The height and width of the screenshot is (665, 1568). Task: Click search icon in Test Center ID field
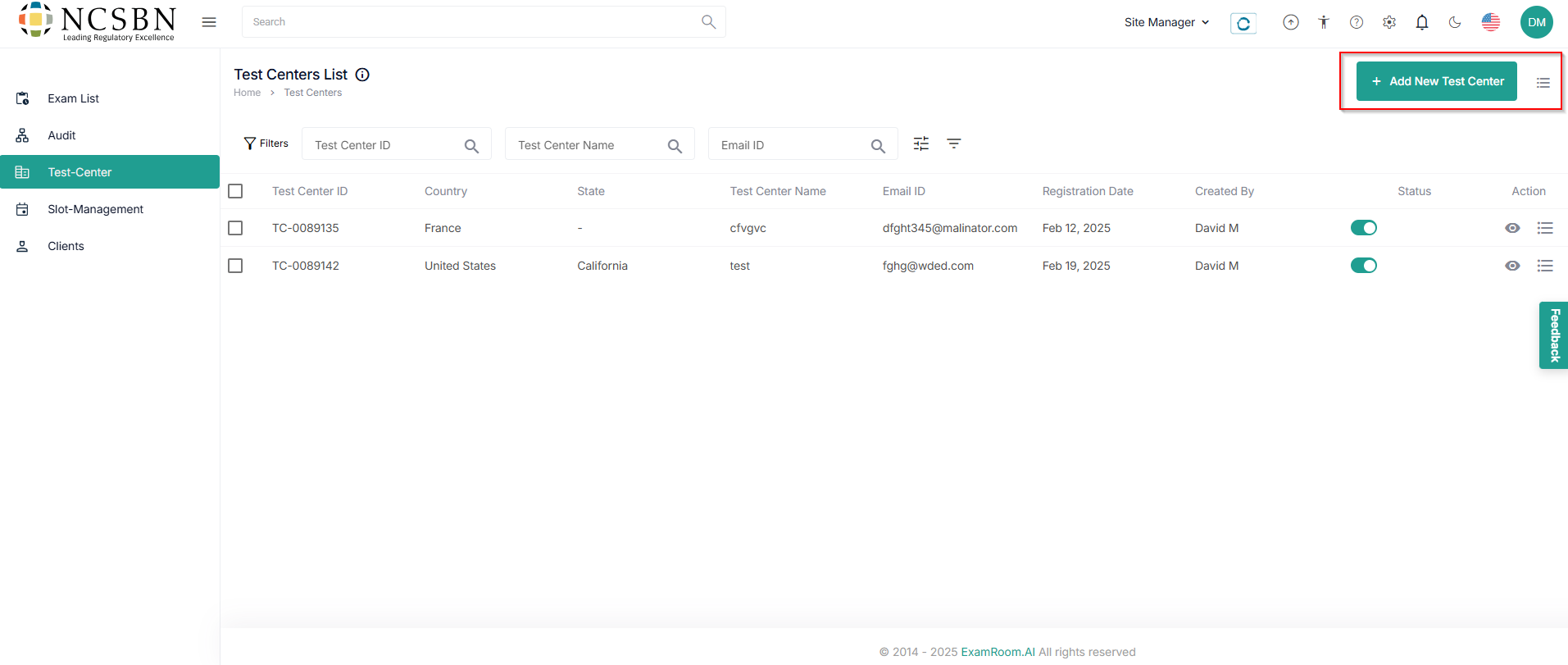[471, 146]
